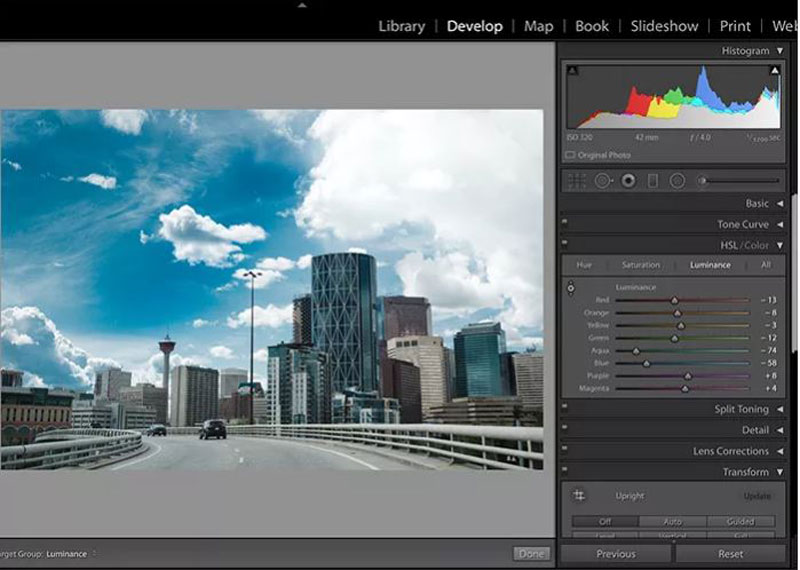Select the Graduated Filter tool
Screen dimensions: 800x570
(x=653, y=181)
